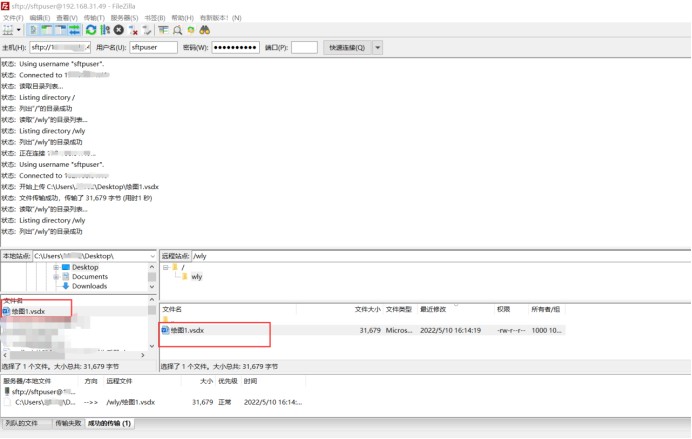Select remote file 绘图1.vsdx
This screenshot has height=439, width=692.
pos(187,330)
